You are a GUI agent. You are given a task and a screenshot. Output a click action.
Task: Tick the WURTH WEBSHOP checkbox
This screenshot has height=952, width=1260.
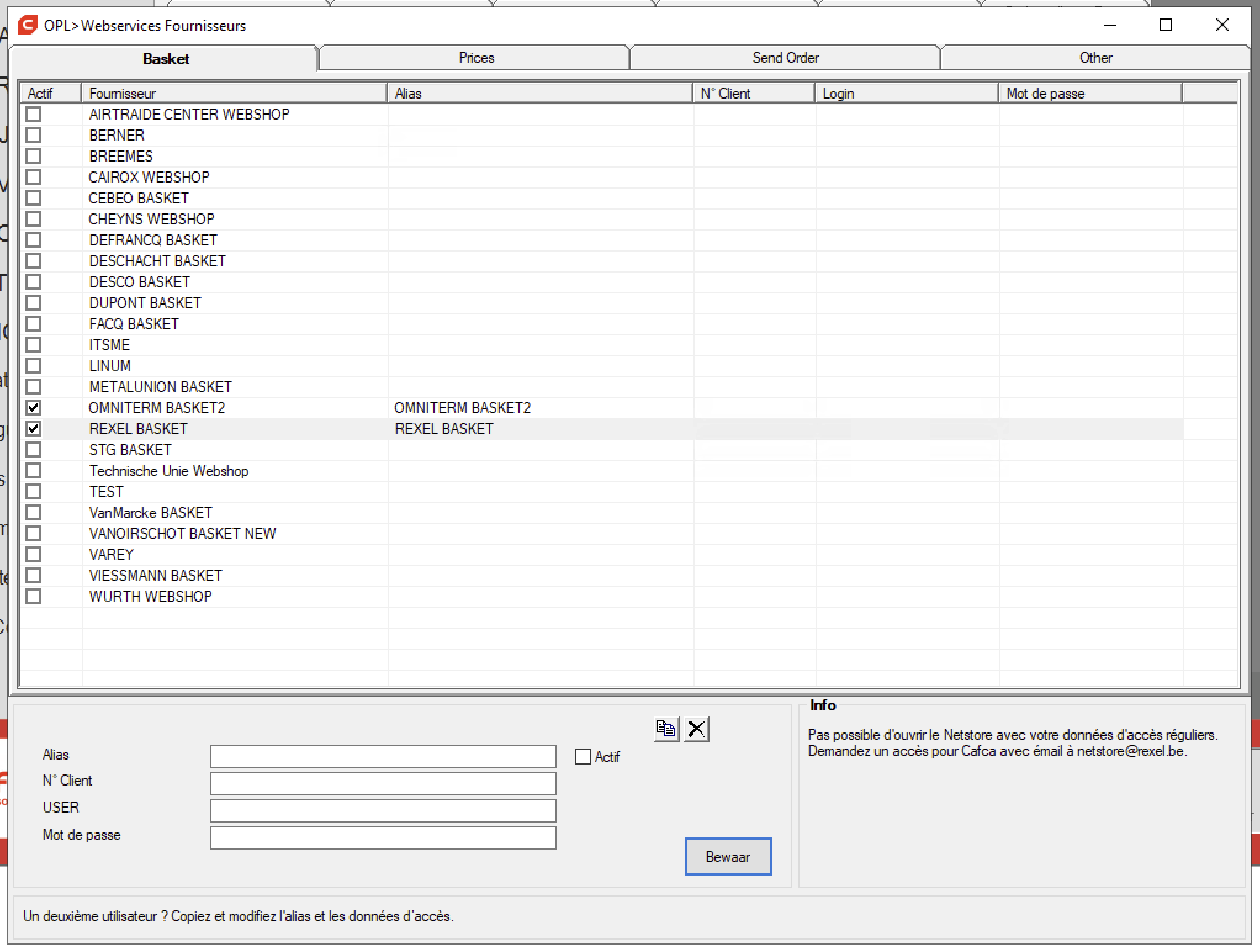(33, 596)
